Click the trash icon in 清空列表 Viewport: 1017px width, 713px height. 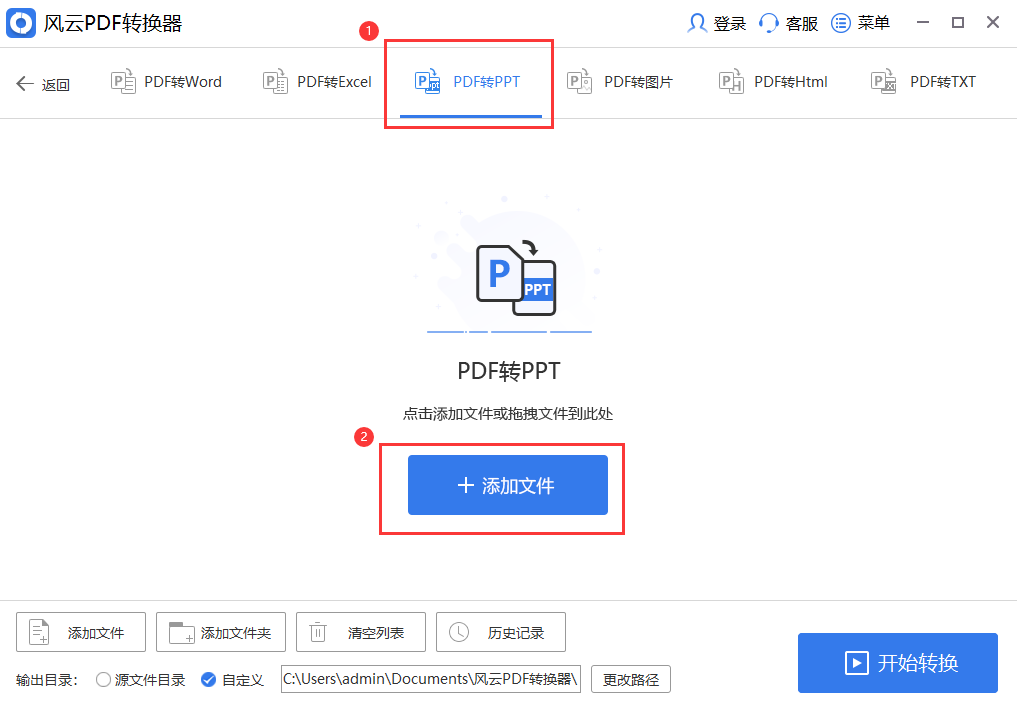[318, 632]
